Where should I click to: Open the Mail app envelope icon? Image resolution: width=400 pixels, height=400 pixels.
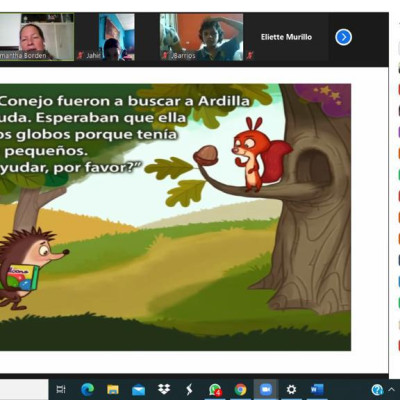point(138,389)
